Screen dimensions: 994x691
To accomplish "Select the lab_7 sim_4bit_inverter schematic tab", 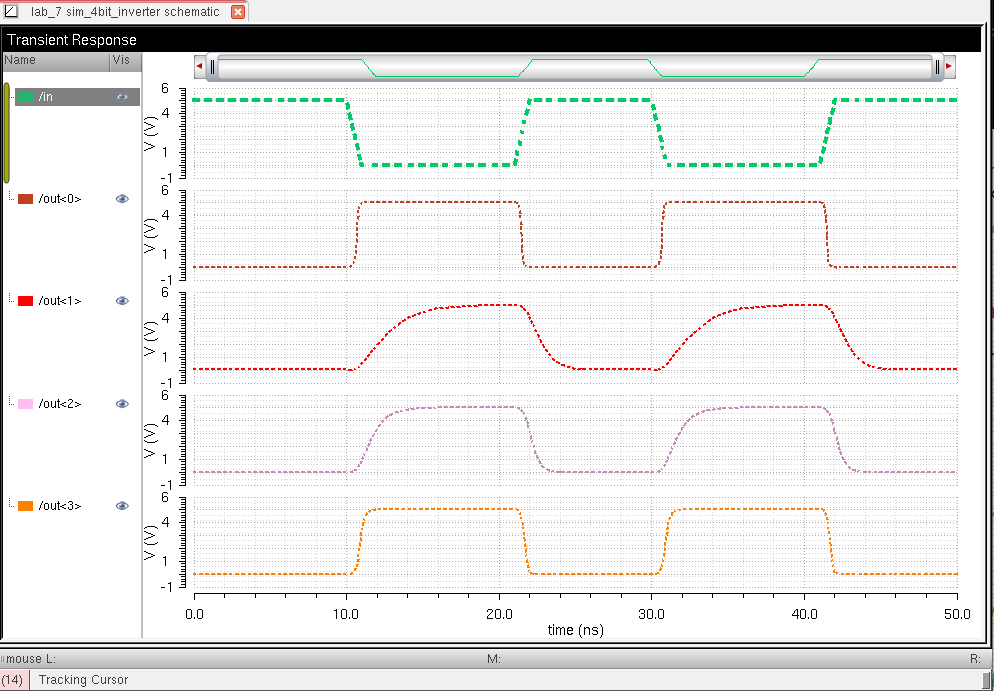I will [x=124, y=11].
